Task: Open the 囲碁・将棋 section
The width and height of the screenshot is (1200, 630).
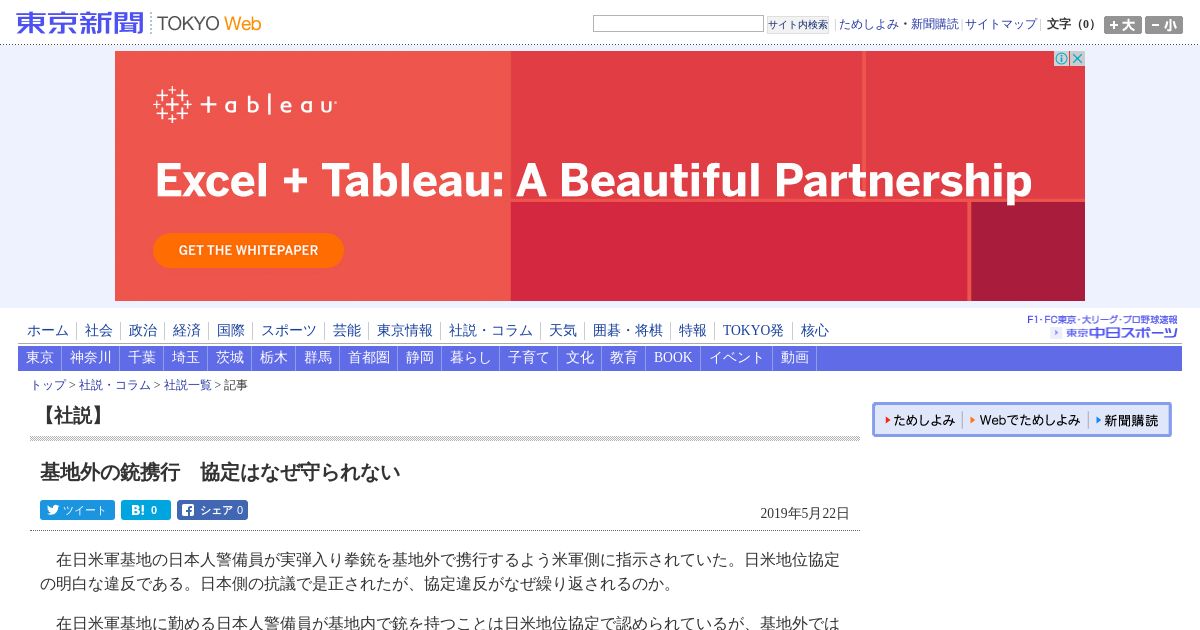Action: [x=628, y=331]
